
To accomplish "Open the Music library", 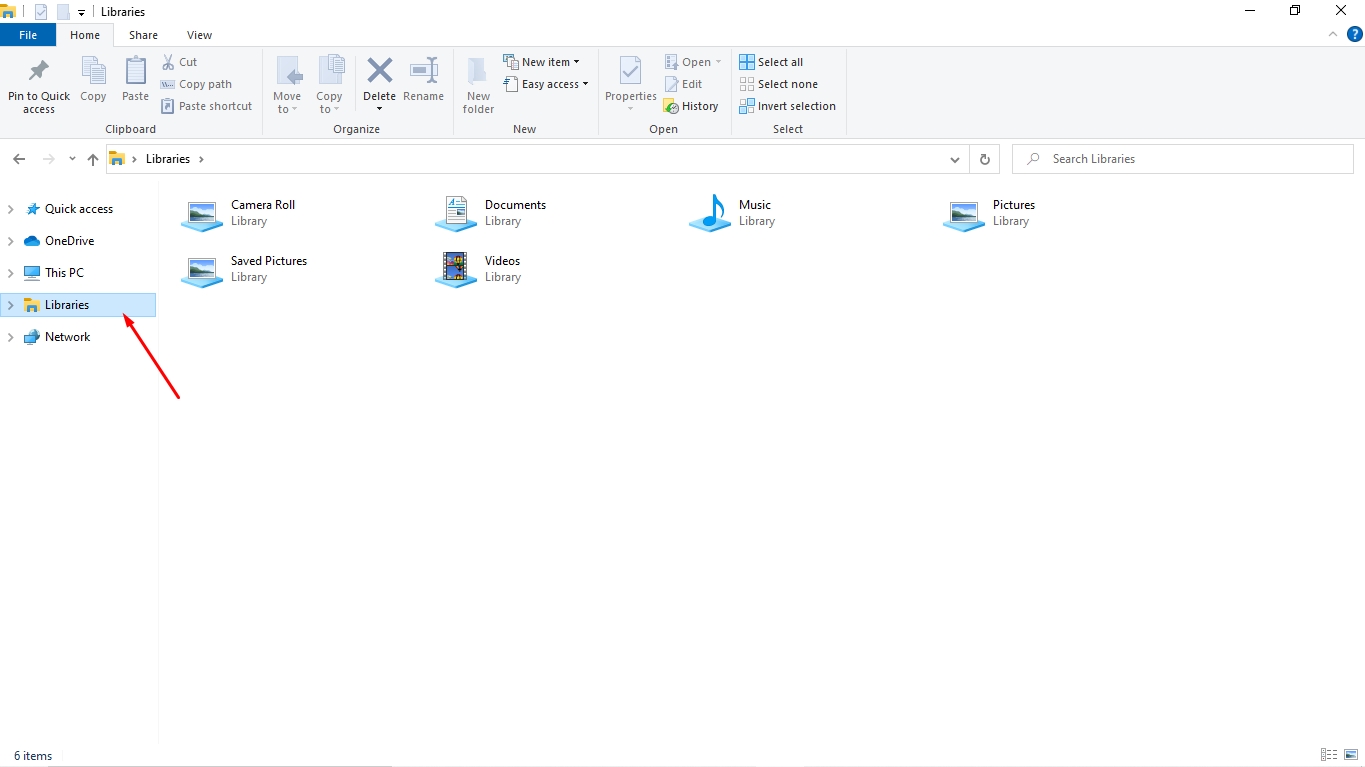I will pyautogui.click(x=732, y=212).
